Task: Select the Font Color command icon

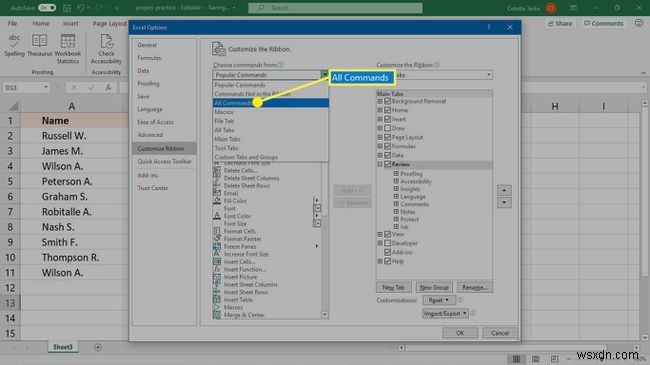Action: (x=217, y=216)
